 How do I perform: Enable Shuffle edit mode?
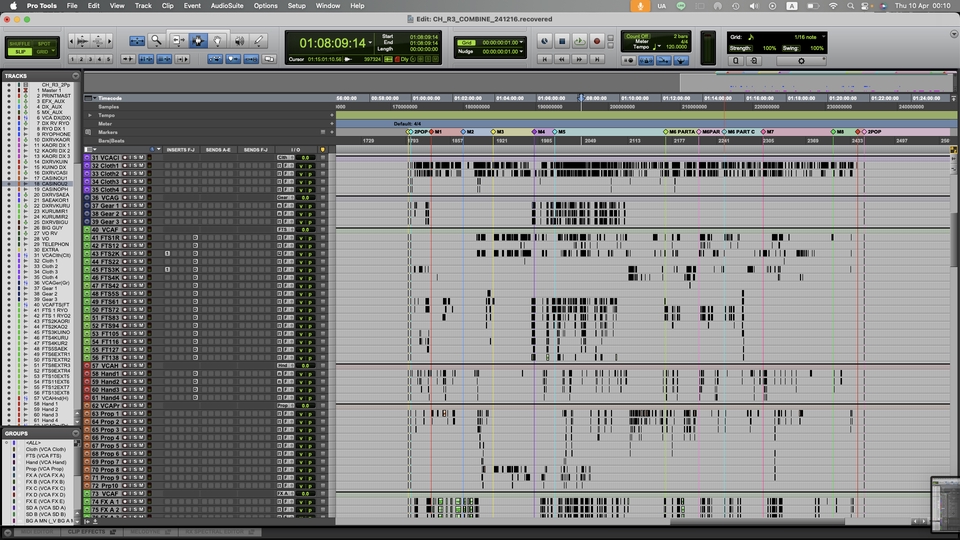pyautogui.click(x=20, y=44)
